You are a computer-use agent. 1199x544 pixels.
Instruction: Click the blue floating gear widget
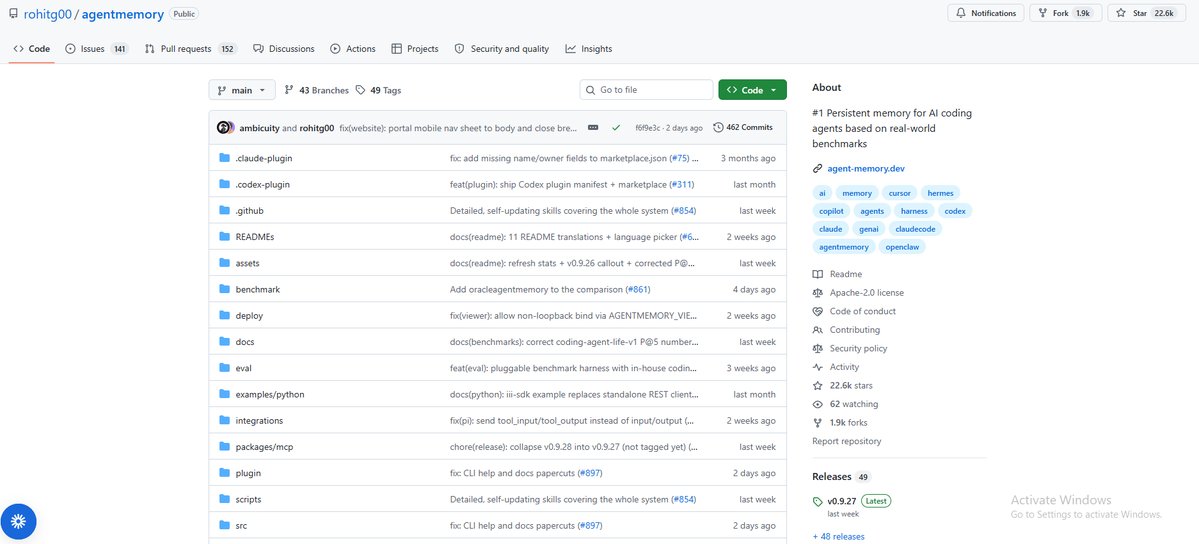pos(18,522)
